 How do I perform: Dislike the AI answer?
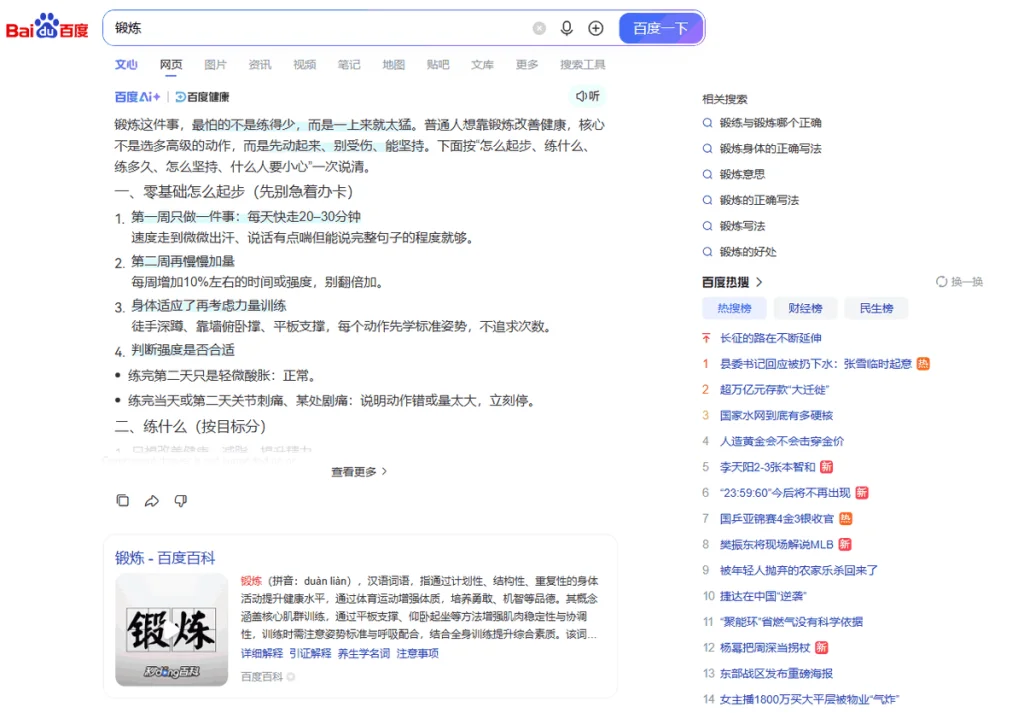[181, 501]
